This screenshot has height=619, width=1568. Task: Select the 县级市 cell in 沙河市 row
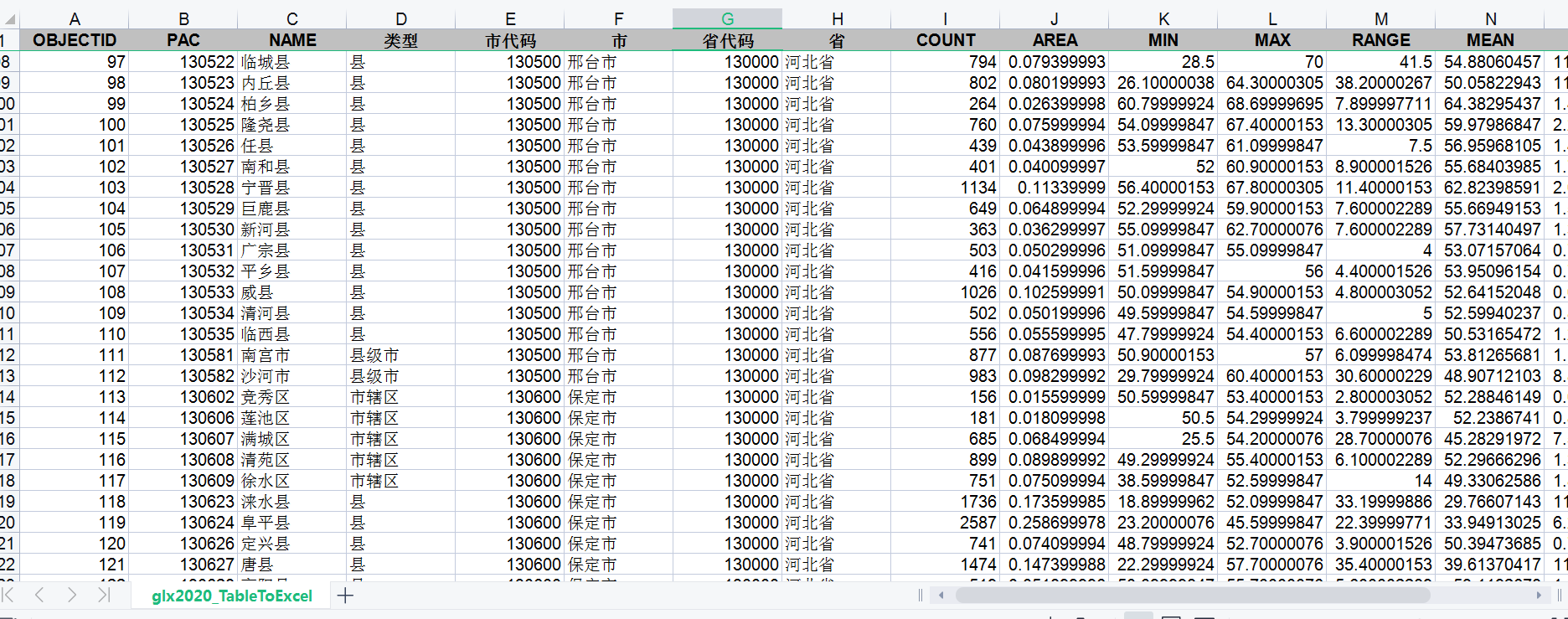[401, 376]
